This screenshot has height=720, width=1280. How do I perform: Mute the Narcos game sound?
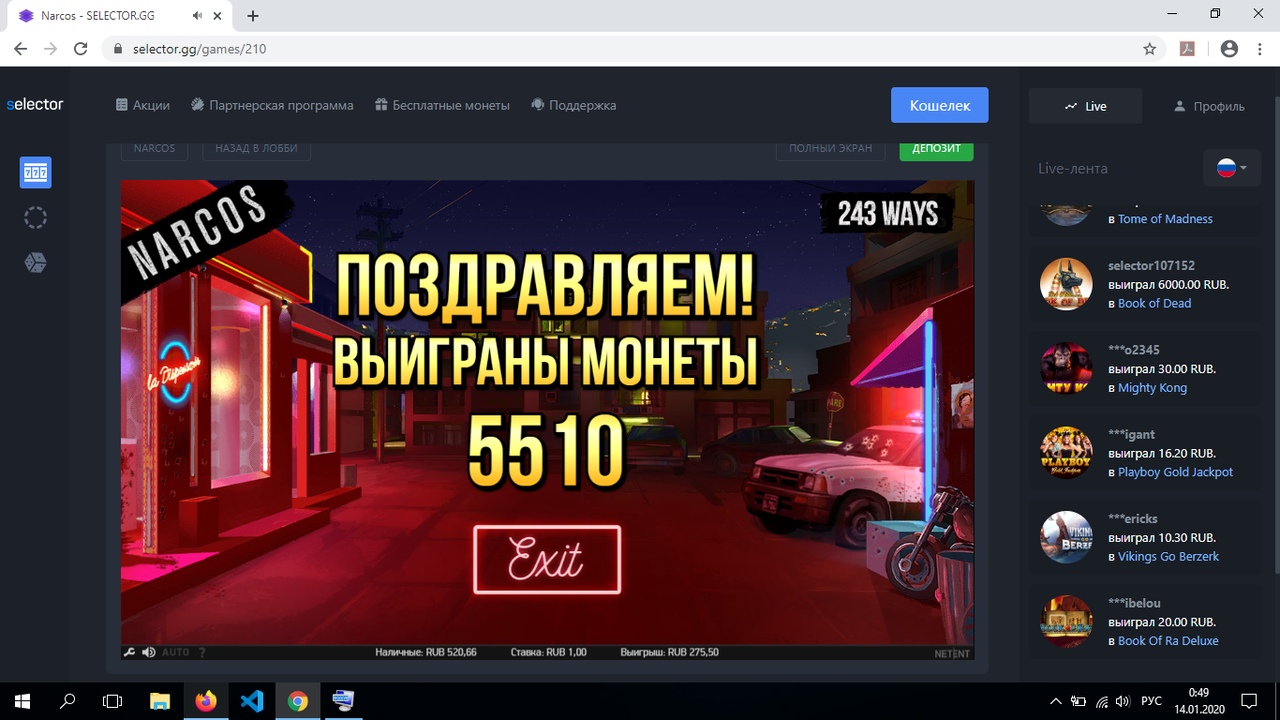(149, 652)
